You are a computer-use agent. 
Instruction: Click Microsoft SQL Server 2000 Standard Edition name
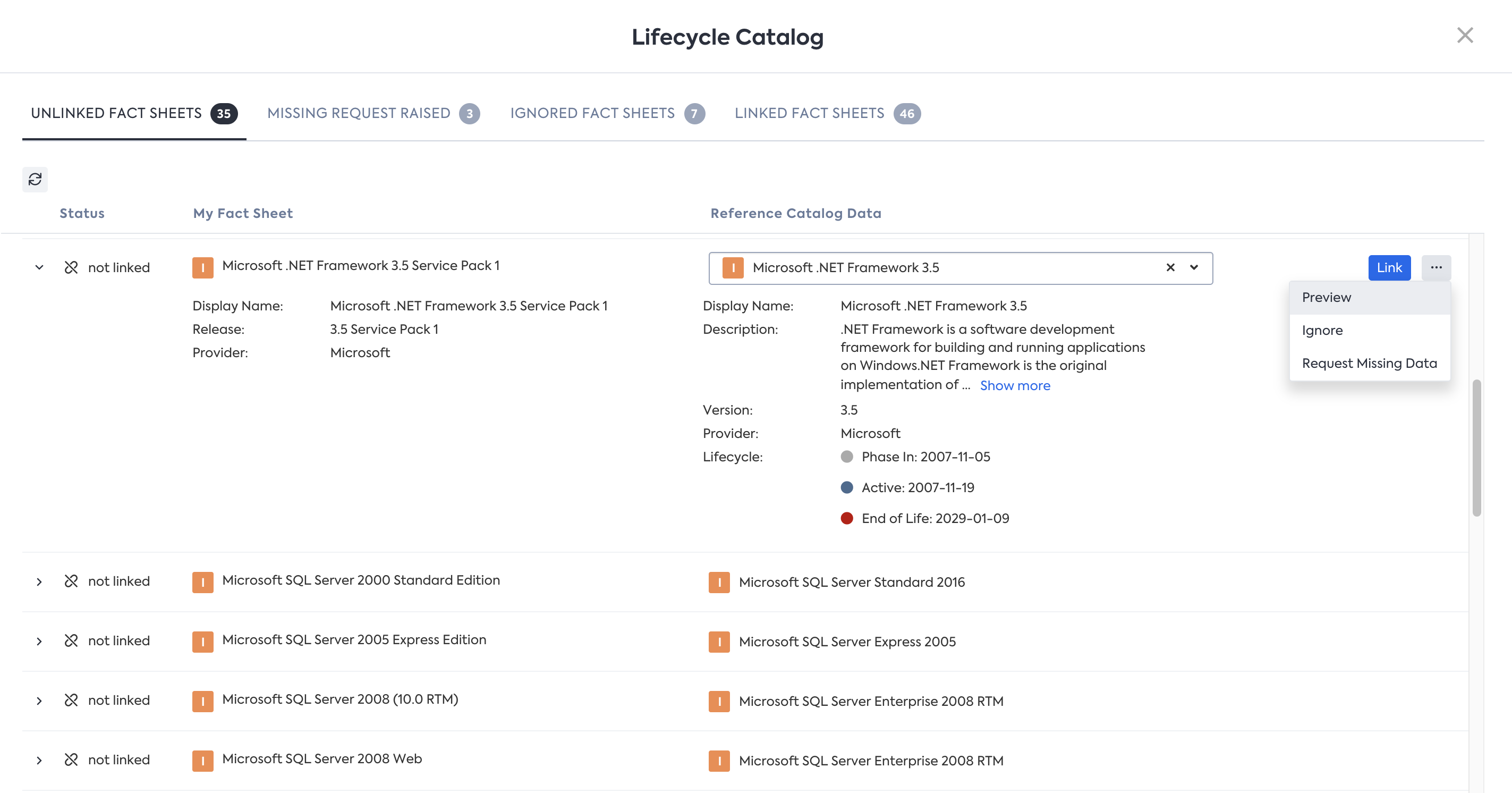coord(361,580)
